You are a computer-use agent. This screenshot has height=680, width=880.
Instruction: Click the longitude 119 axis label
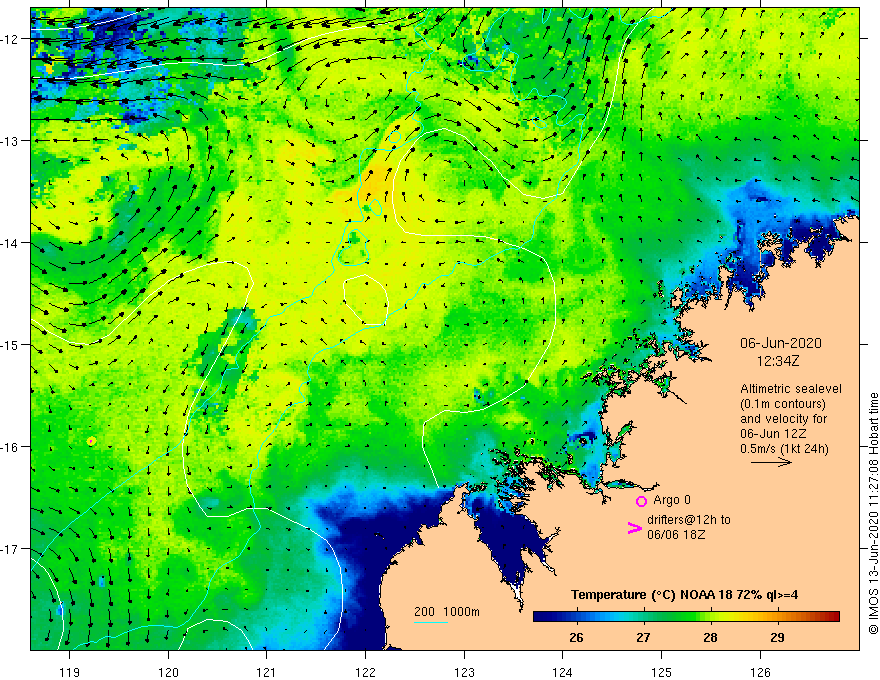click(x=70, y=672)
